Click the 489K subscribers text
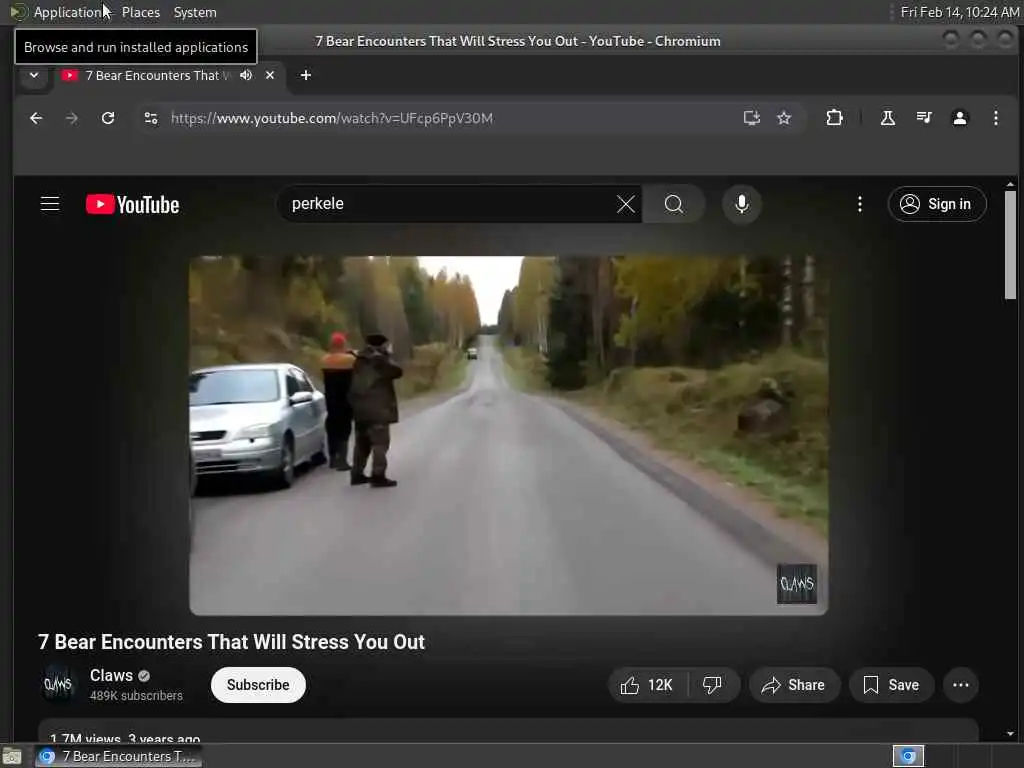 tap(136, 696)
